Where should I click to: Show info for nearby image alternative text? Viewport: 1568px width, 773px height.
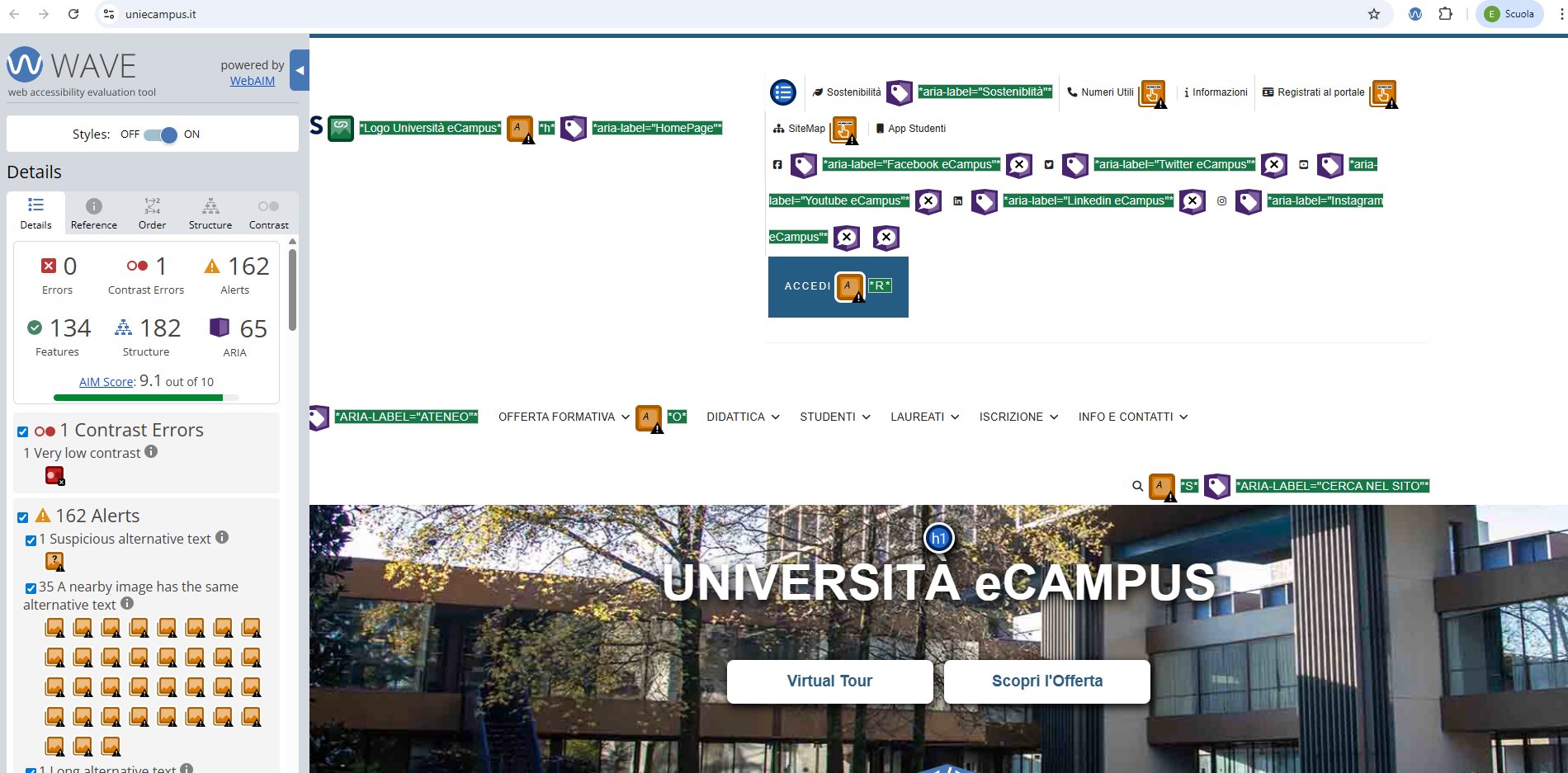127,603
